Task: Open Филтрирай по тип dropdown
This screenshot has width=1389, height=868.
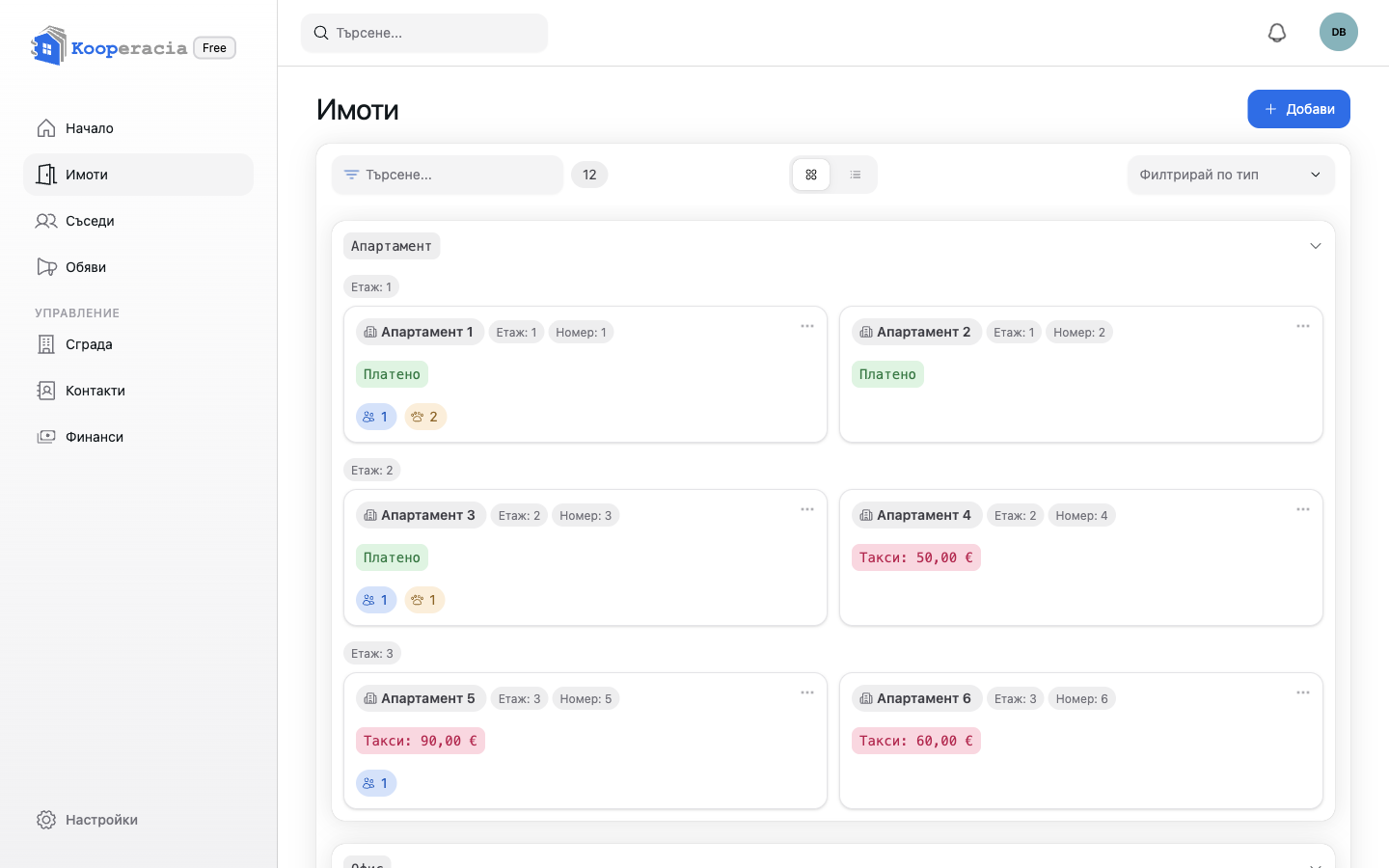Action: [x=1231, y=175]
